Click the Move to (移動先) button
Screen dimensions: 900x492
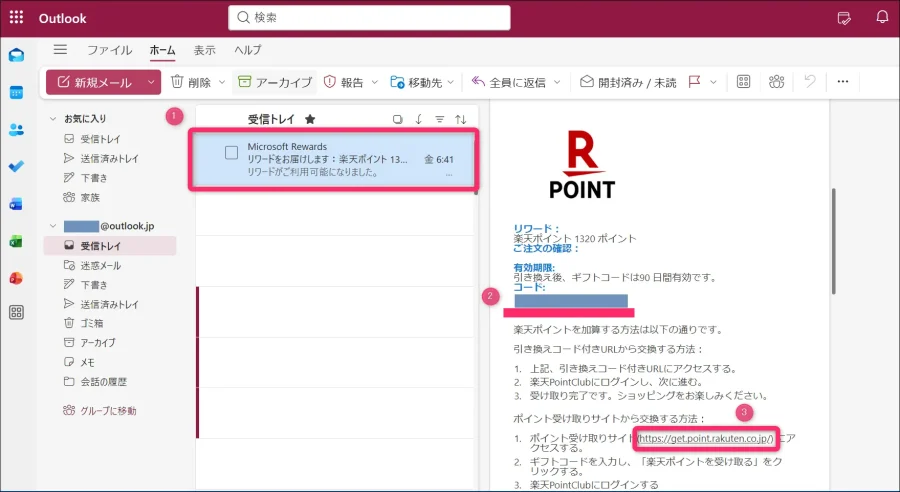416,82
